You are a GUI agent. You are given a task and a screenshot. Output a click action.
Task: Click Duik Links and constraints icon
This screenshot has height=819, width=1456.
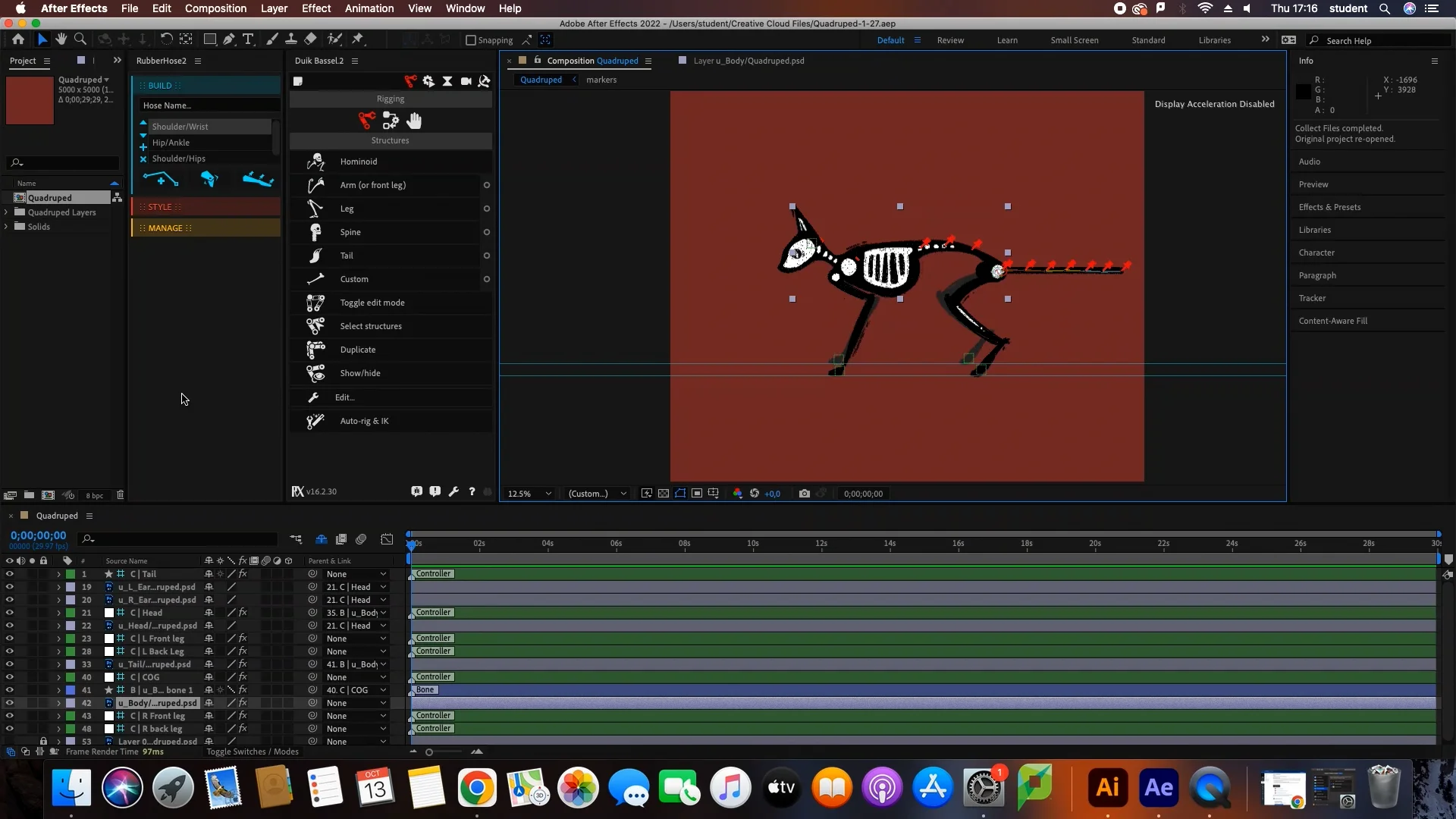[x=391, y=121]
